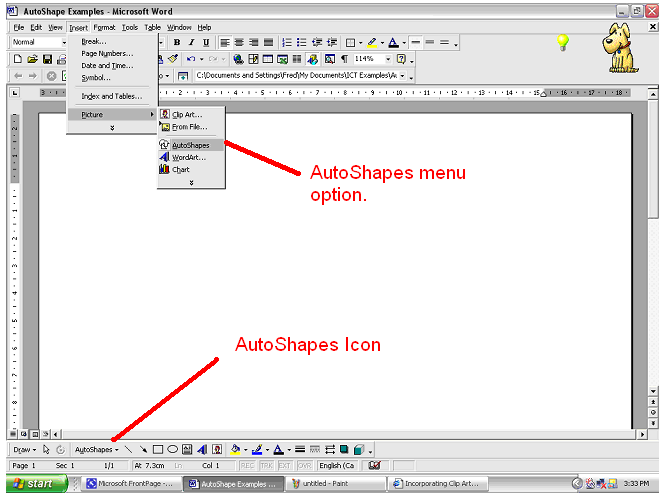Expand the Insert menu's hidden items
The height and width of the screenshot is (498, 663).
tap(112, 128)
